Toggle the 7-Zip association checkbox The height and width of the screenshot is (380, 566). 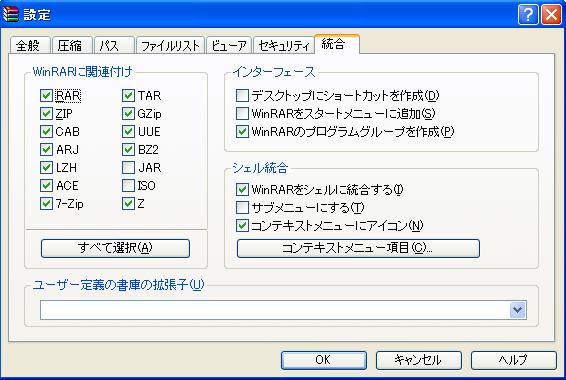46,204
